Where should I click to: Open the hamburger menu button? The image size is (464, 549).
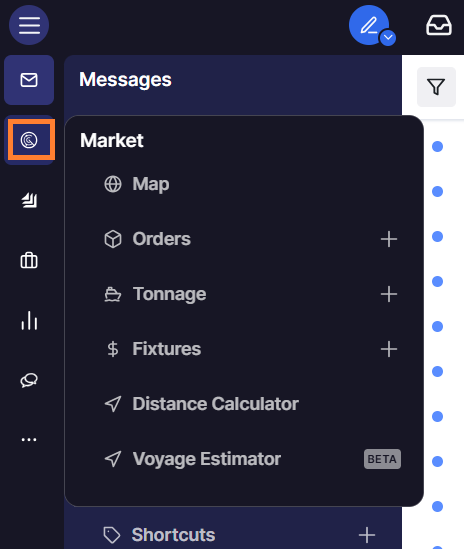[x=29, y=25]
